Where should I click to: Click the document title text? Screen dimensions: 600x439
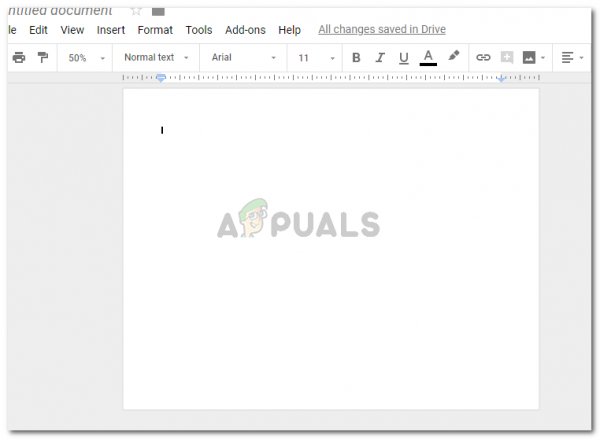point(60,11)
